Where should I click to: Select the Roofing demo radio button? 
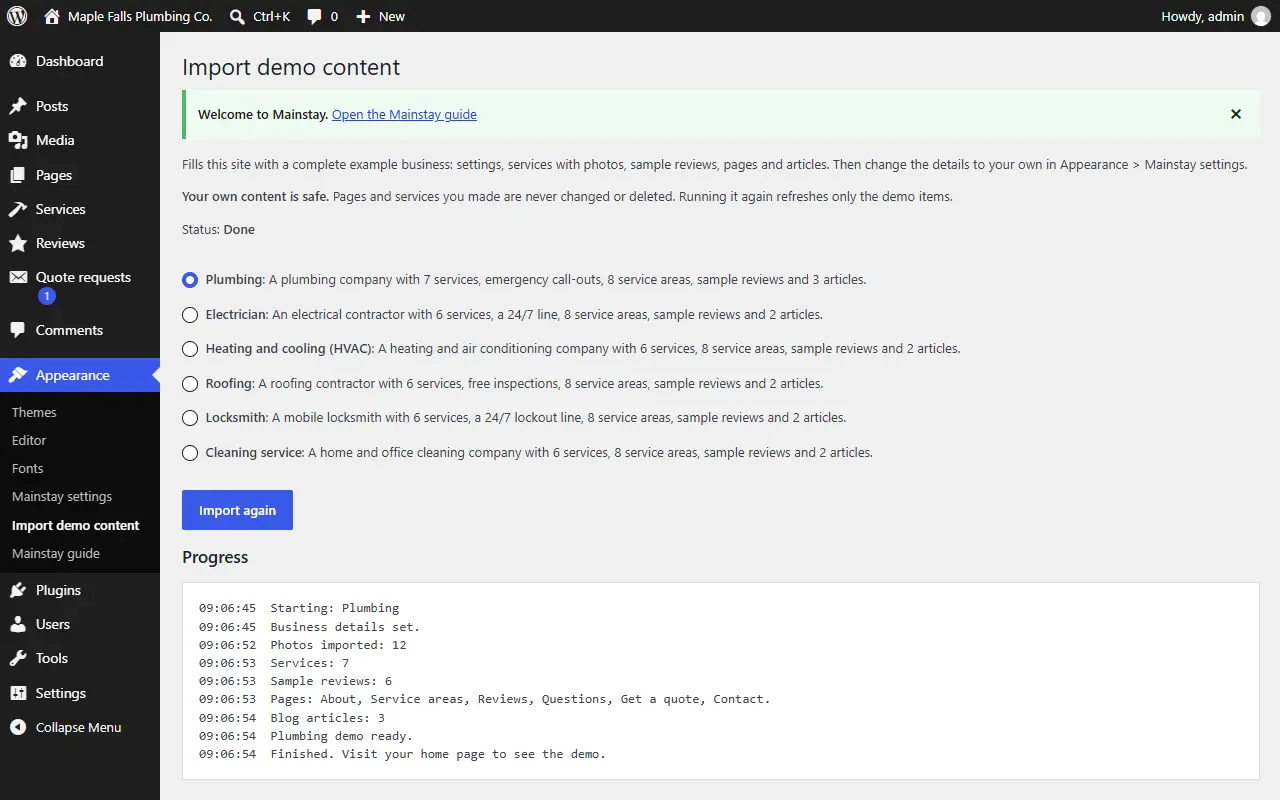pyautogui.click(x=190, y=384)
